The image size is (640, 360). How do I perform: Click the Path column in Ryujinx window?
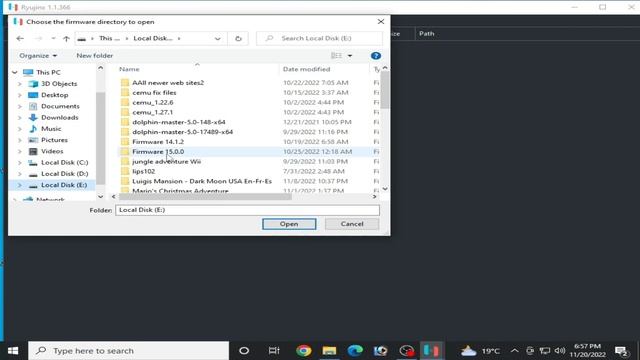427,34
